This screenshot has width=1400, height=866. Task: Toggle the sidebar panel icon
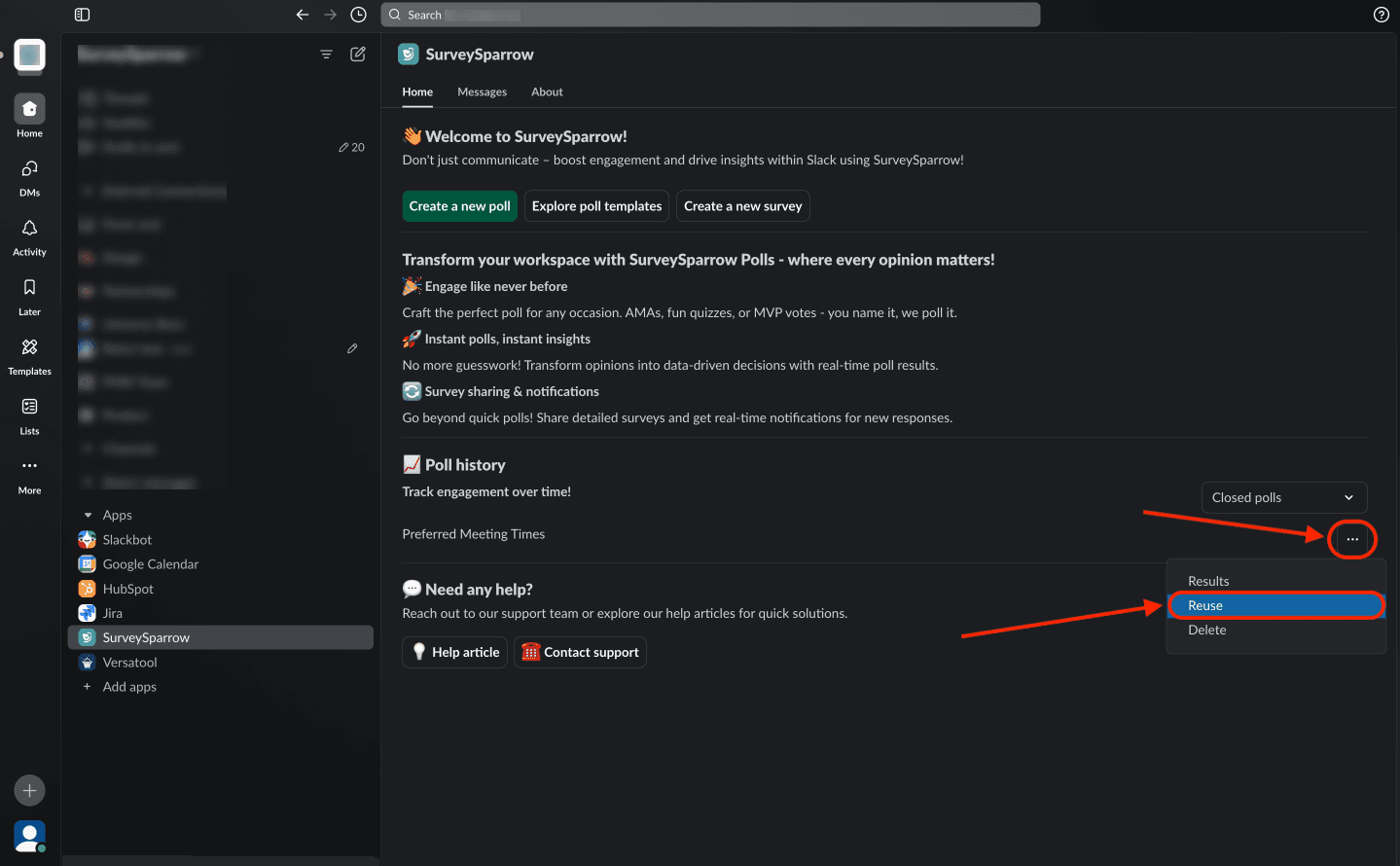click(83, 15)
